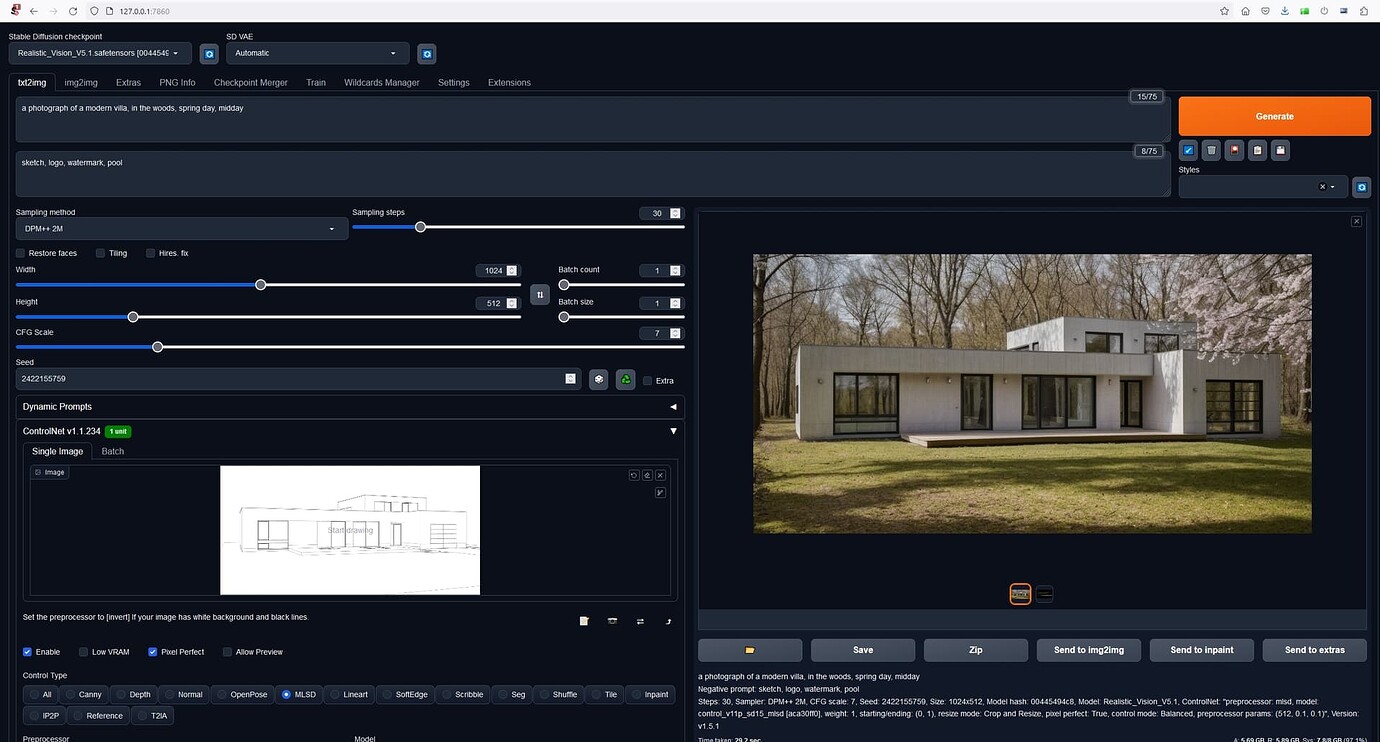Viewport: 1380px width, 742px height.
Task: Select the Batch tab in ControlNet
Action: (112, 451)
